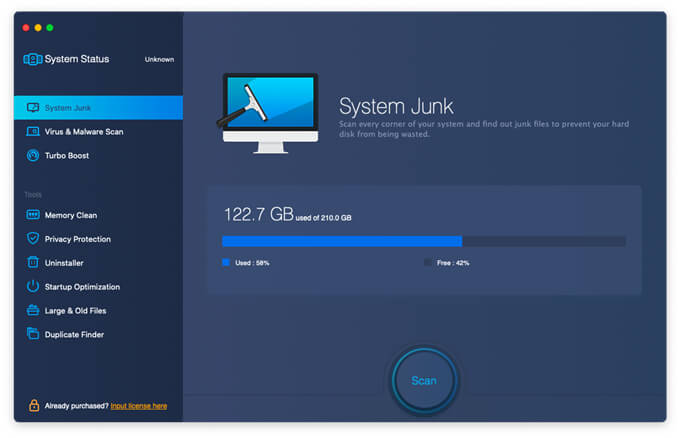Open the System Junk menu label

pos(68,108)
